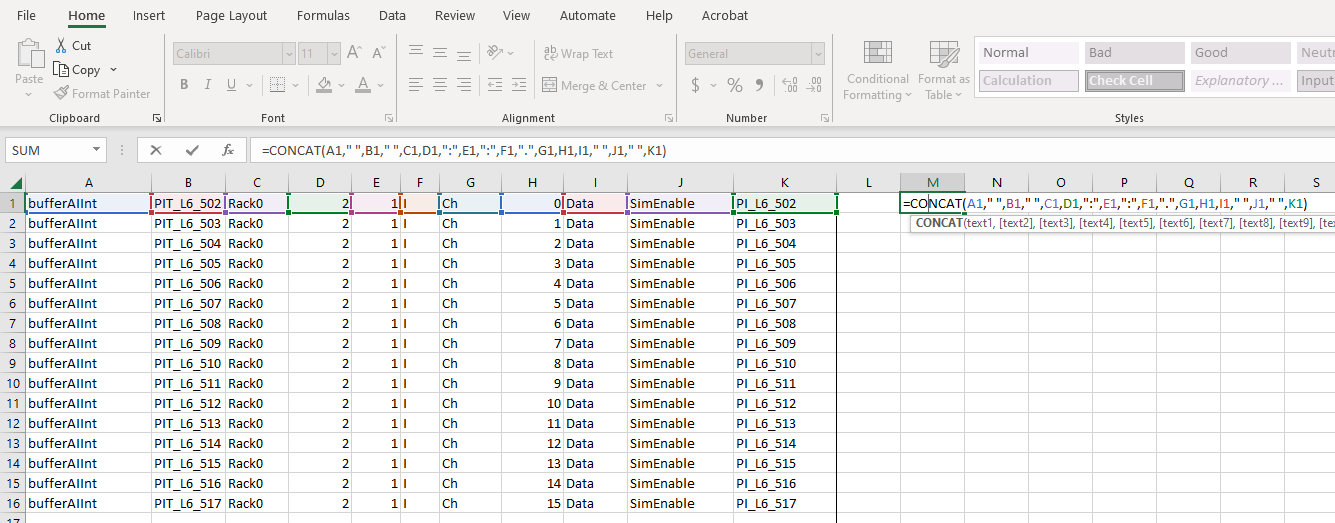
Task: Switch to the Formulas tab
Action: click(323, 15)
